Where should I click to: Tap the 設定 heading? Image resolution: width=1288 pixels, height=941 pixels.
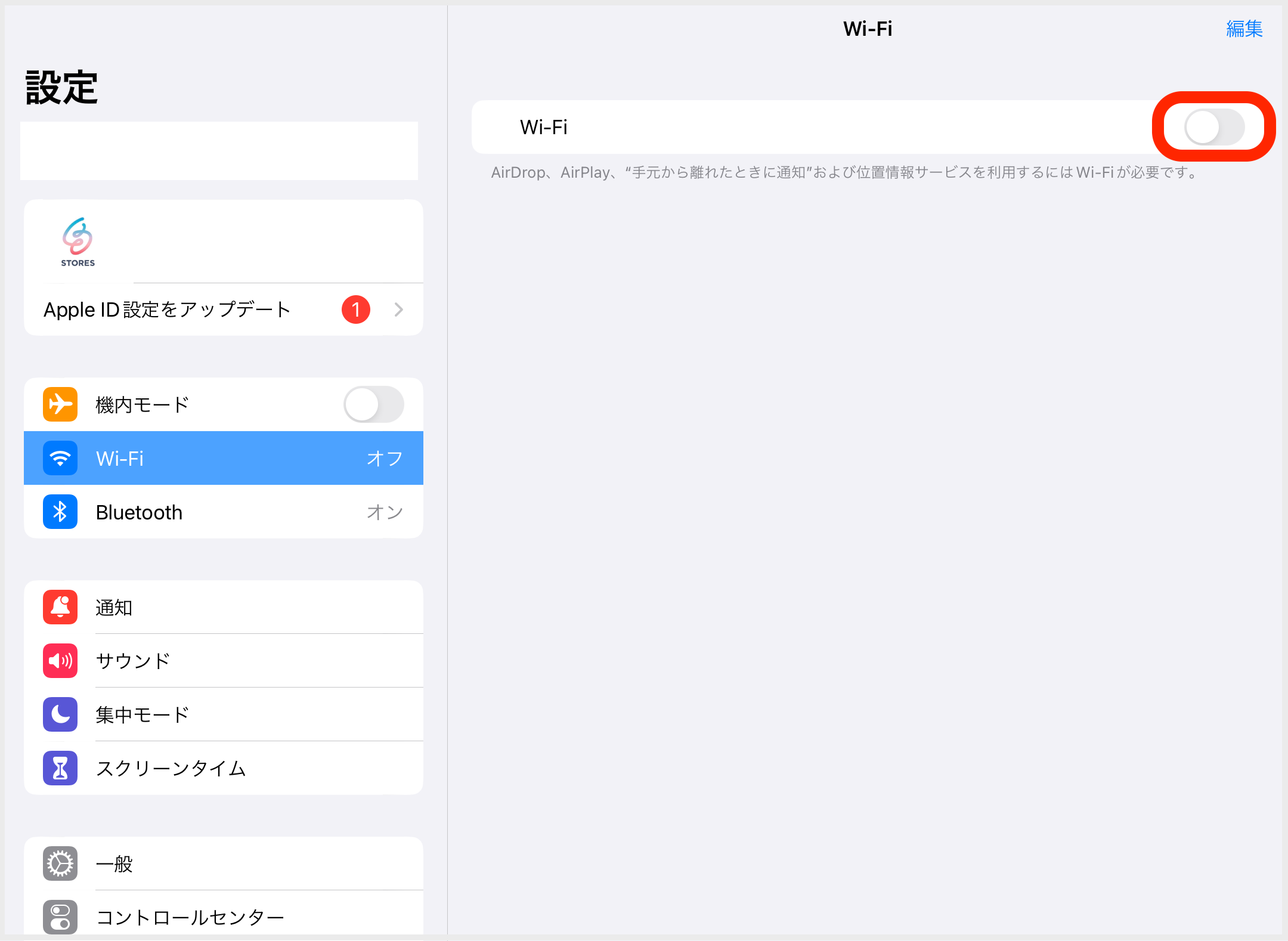tap(61, 88)
